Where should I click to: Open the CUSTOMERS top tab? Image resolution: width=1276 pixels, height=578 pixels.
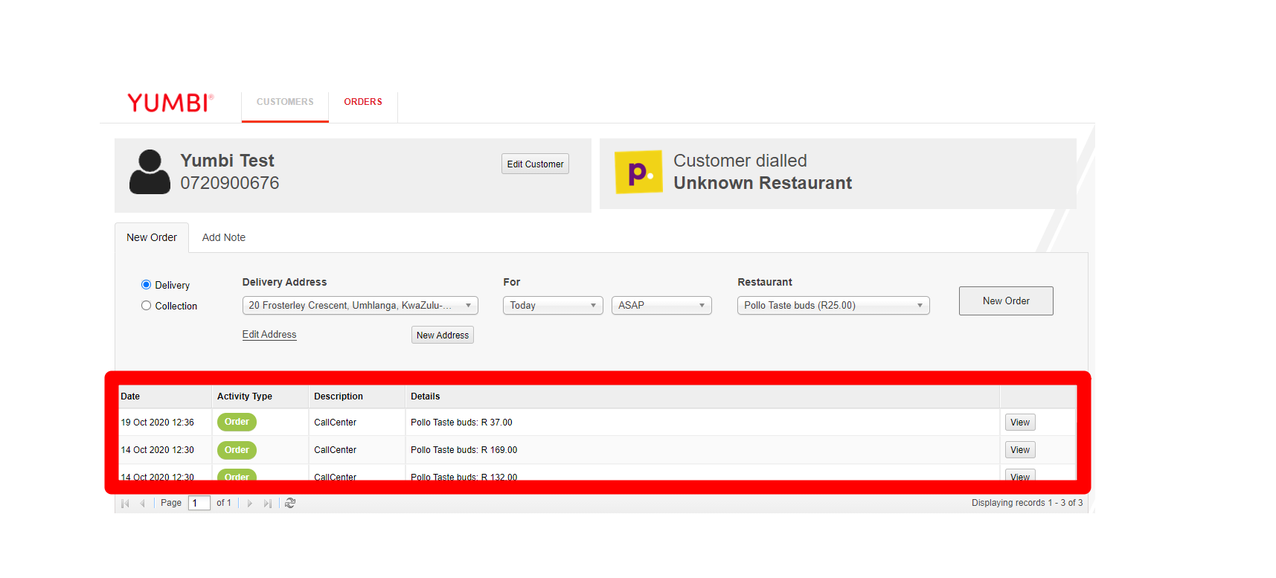pyautogui.click(x=285, y=102)
